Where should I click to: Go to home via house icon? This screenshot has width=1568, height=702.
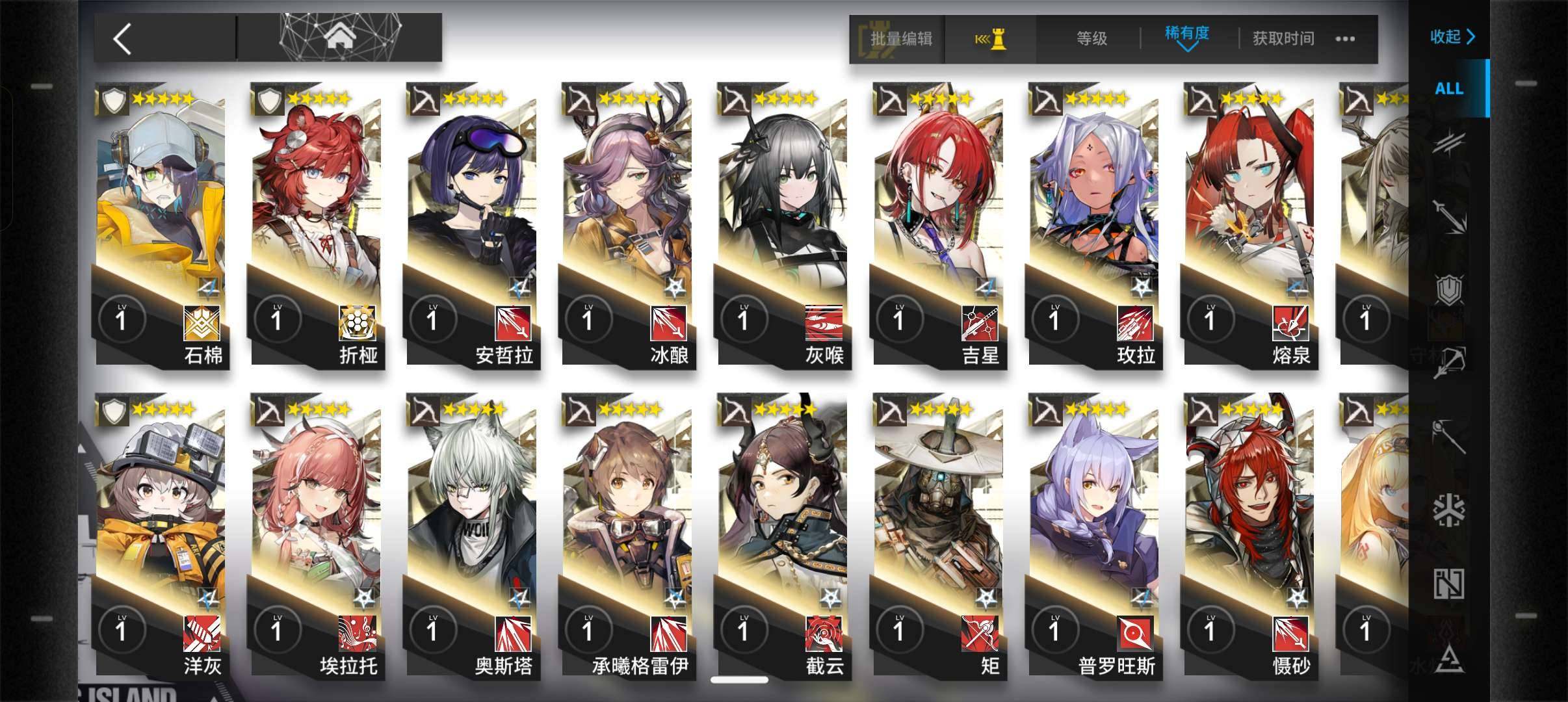(340, 38)
